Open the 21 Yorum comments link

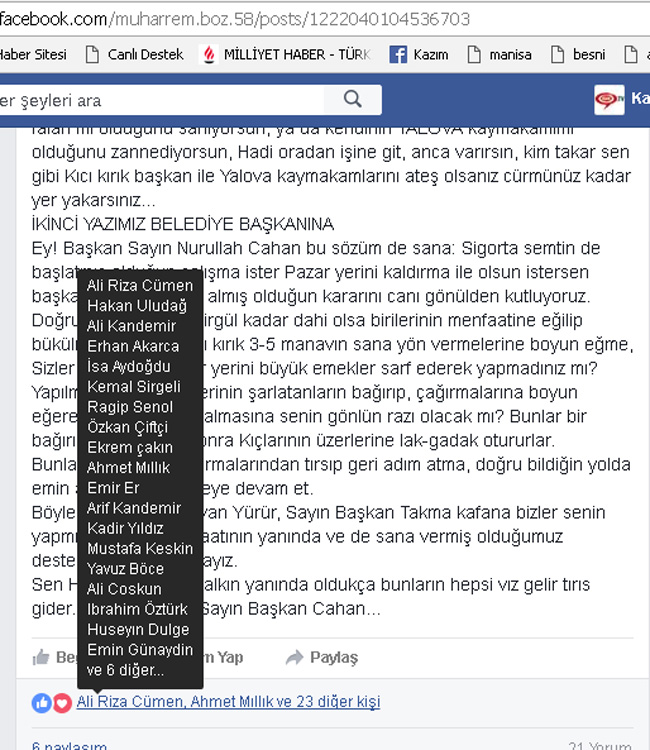[600, 745]
